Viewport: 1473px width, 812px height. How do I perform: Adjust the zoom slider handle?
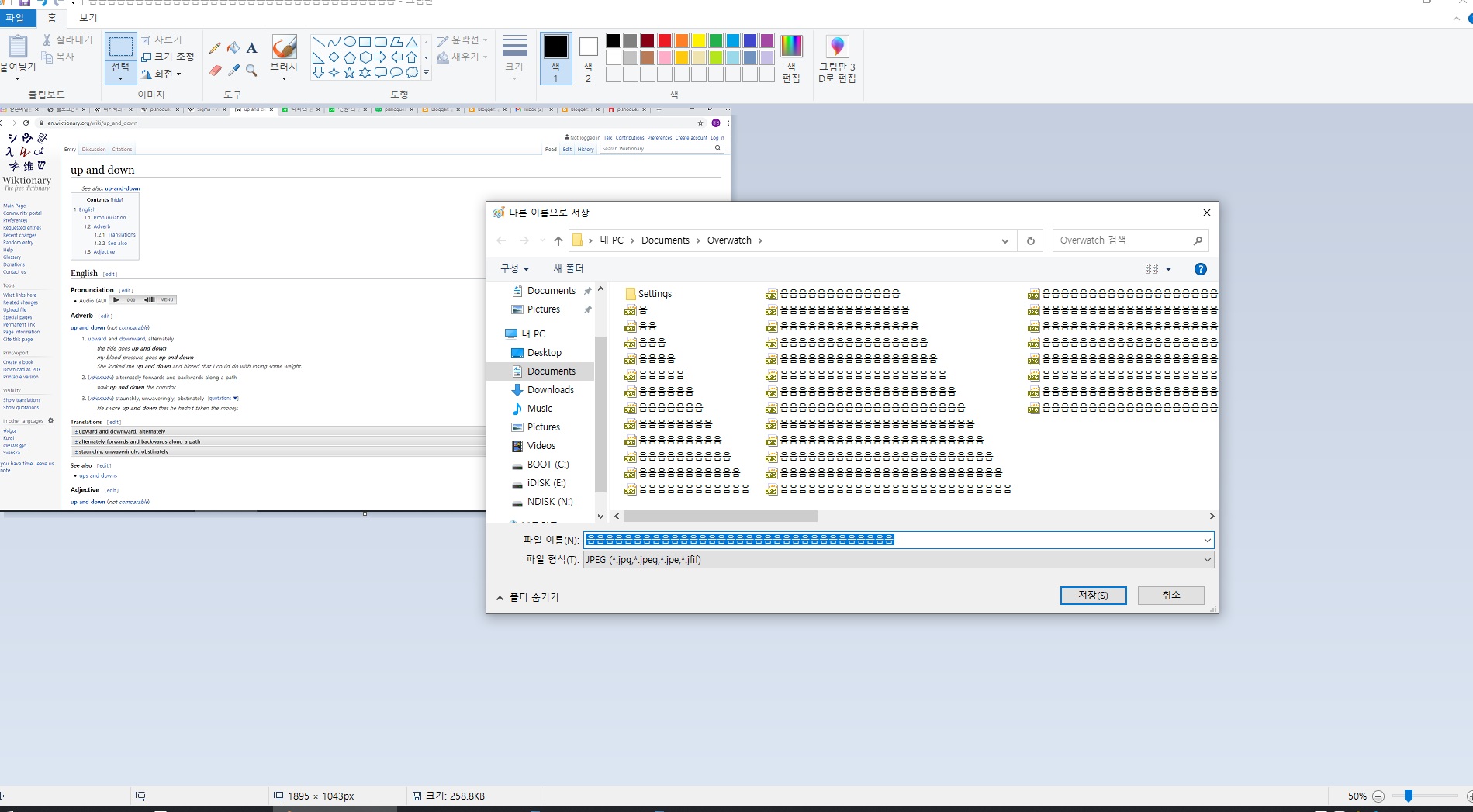pyautogui.click(x=1409, y=796)
